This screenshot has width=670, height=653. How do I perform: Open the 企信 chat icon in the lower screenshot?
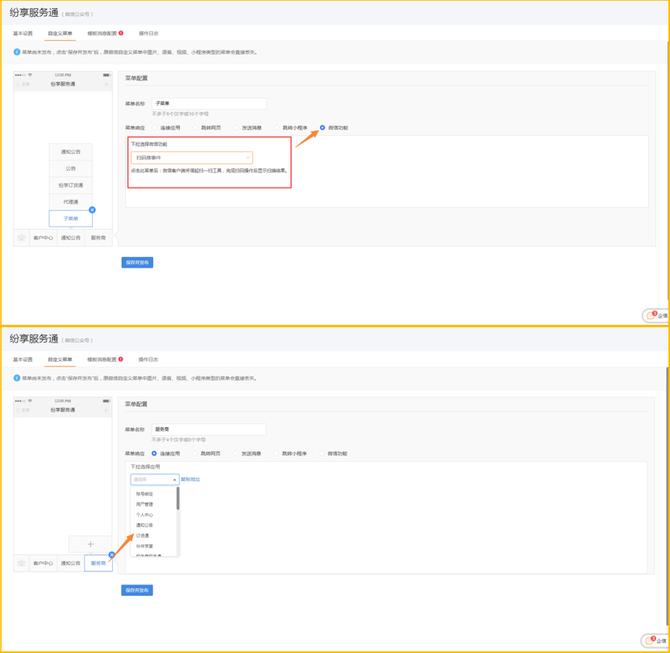click(654, 640)
